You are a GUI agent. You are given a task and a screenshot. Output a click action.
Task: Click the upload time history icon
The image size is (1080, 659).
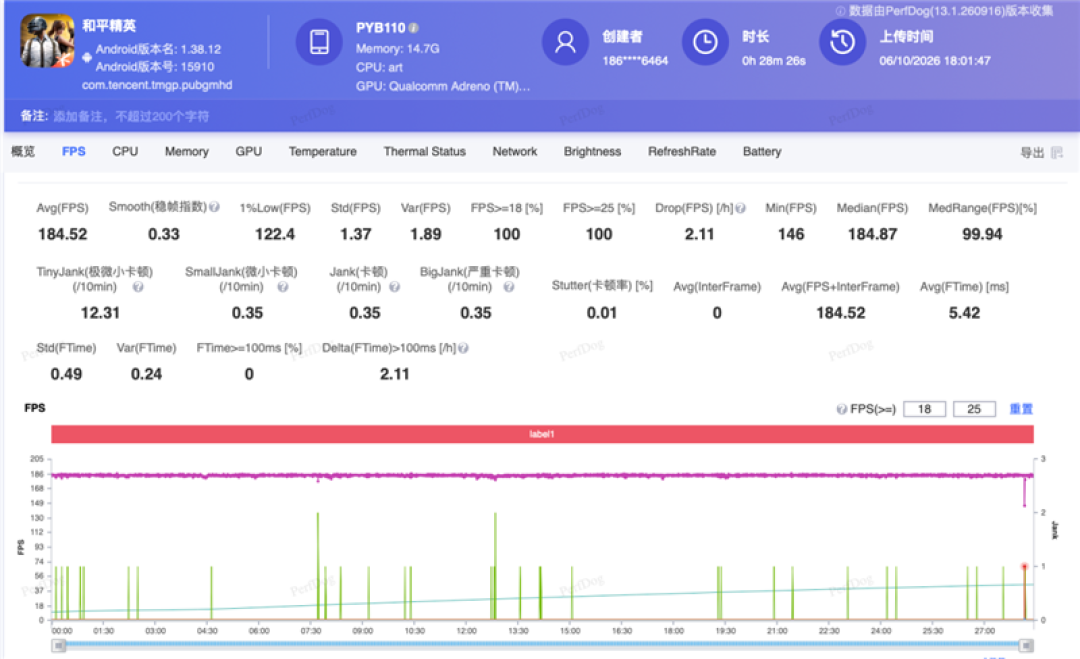point(842,42)
